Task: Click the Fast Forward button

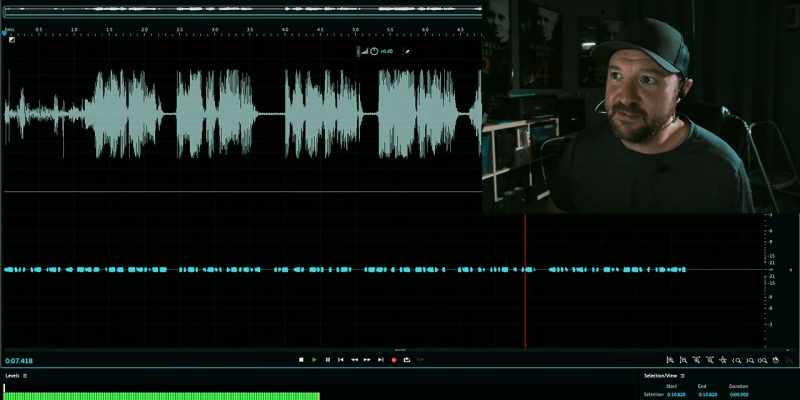Action: pos(367,360)
